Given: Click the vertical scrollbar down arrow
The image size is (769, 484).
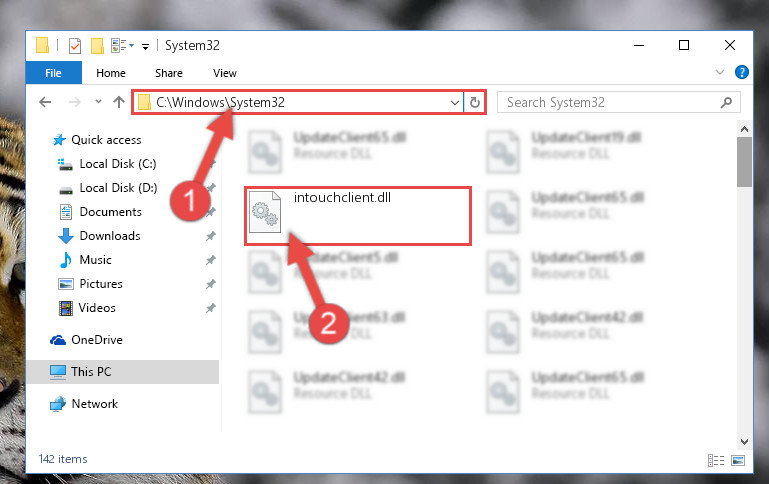Looking at the screenshot, I should pos(744,441).
